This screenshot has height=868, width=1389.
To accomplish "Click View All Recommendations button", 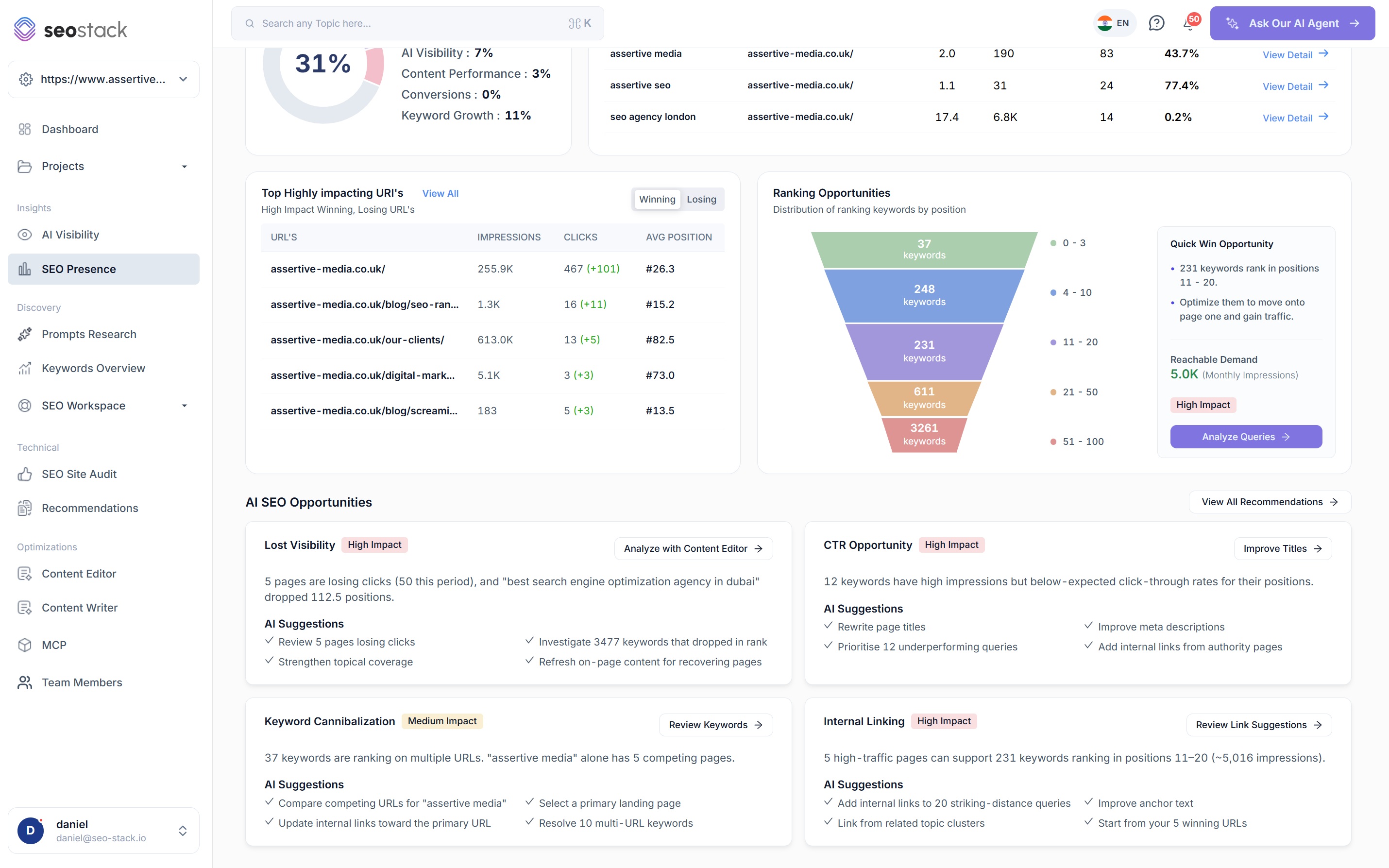I will point(1270,502).
